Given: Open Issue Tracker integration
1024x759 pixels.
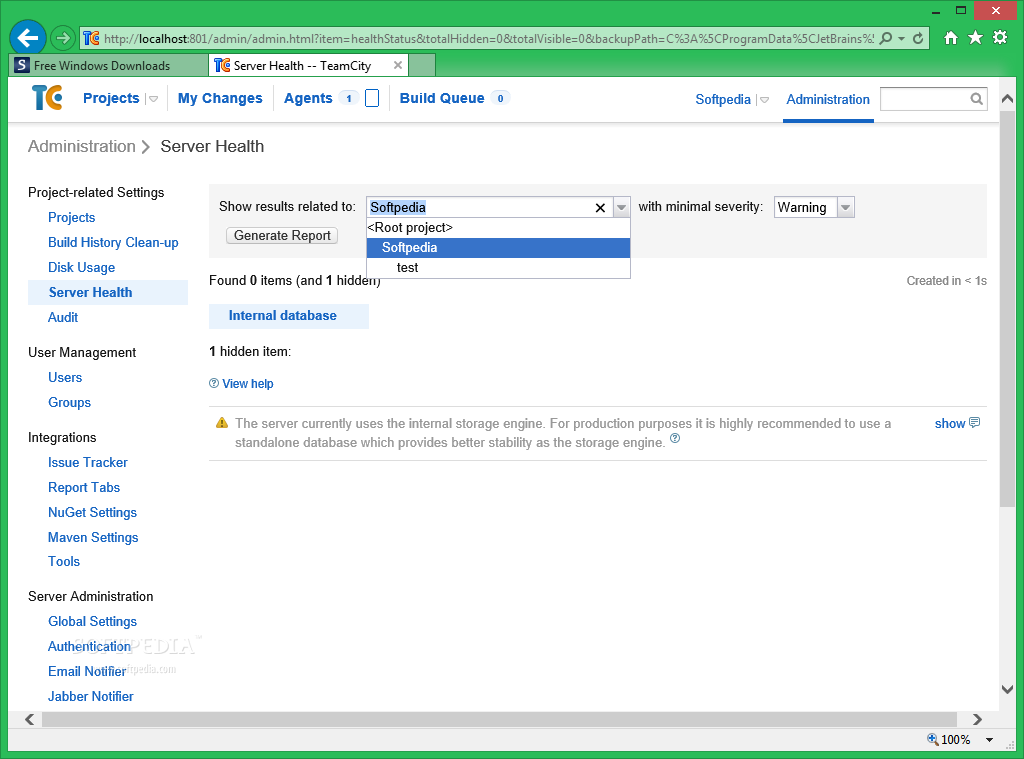Looking at the screenshot, I should [88, 462].
